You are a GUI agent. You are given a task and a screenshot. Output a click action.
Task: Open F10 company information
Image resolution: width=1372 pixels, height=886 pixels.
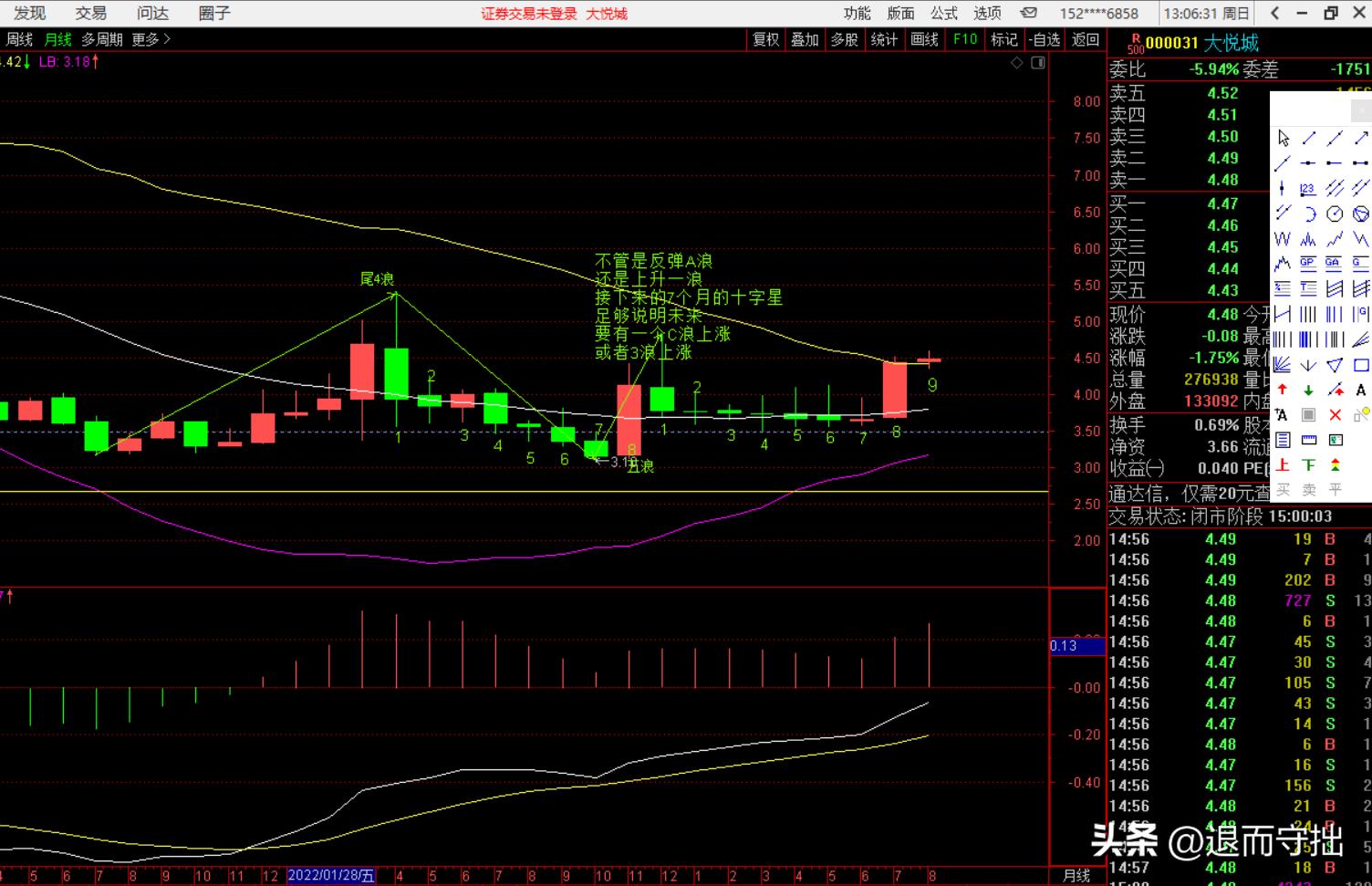[x=965, y=39]
